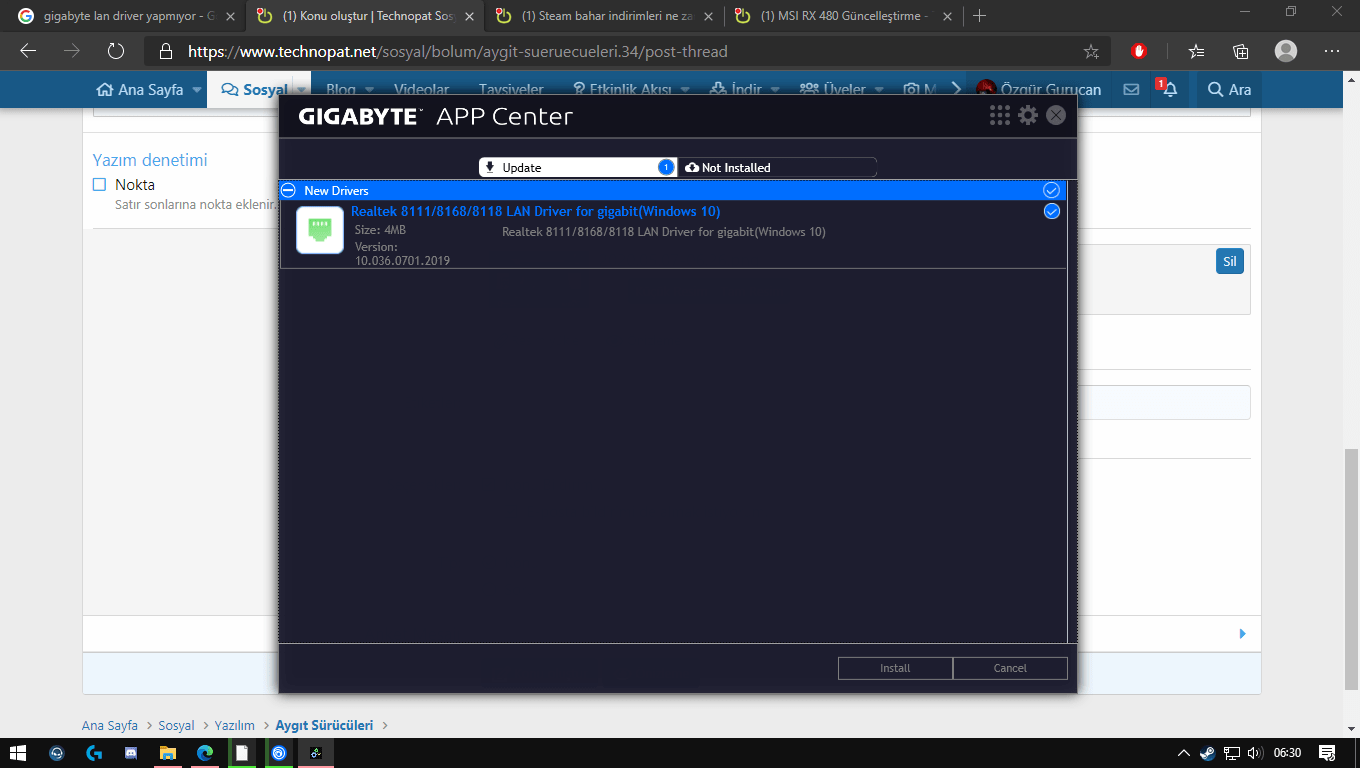
Task: Click the Sil button
Action: pos(1230,262)
